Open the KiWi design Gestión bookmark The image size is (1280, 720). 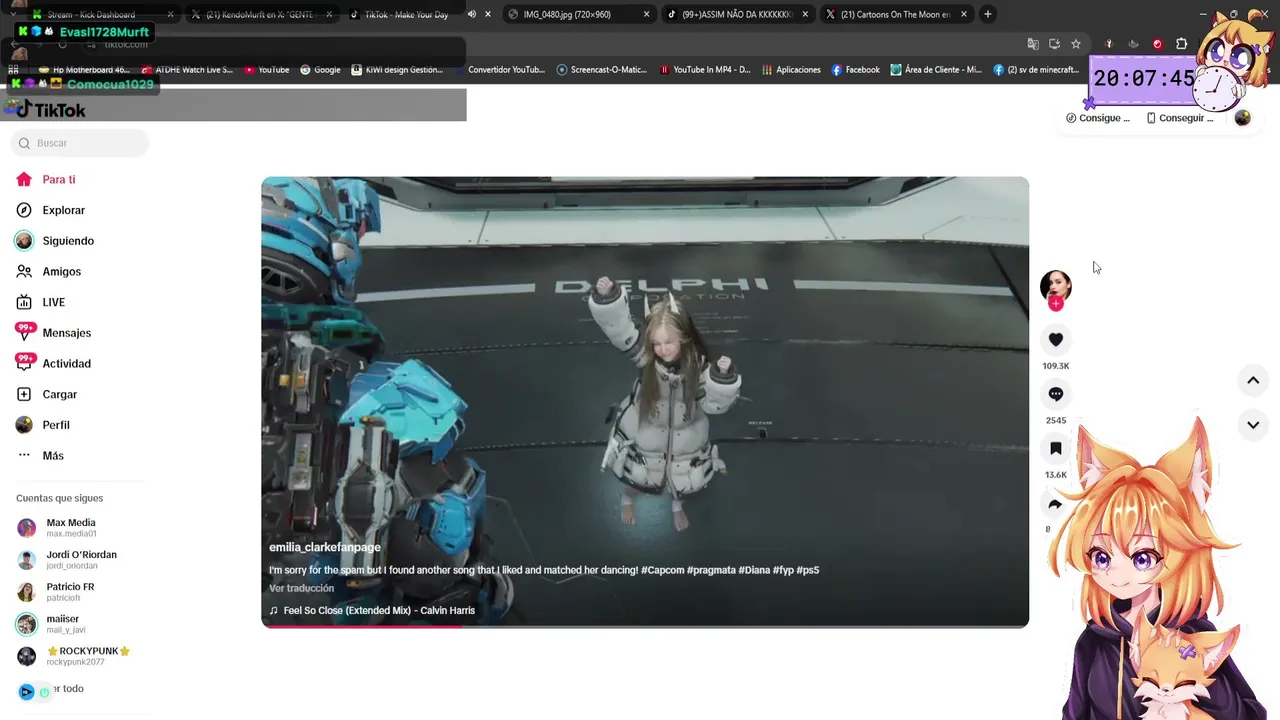click(x=396, y=70)
